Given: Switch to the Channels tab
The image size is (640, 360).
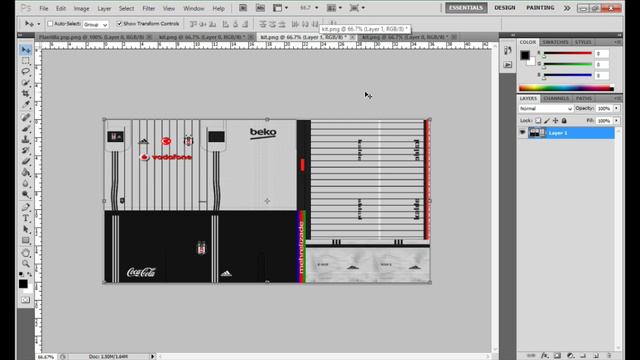Looking at the screenshot, I should tap(556, 98).
